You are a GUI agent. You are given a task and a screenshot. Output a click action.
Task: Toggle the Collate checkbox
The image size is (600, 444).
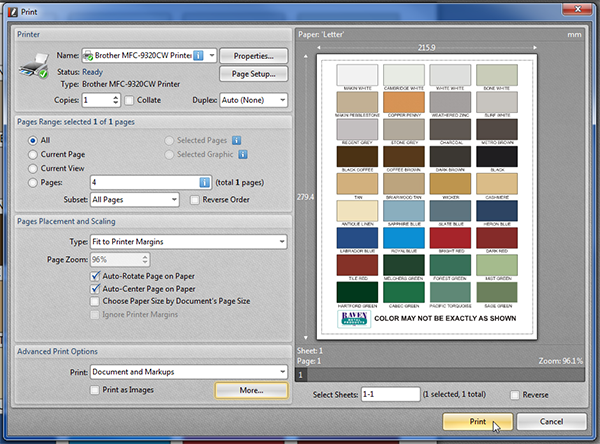pyautogui.click(x=129, y=100)
